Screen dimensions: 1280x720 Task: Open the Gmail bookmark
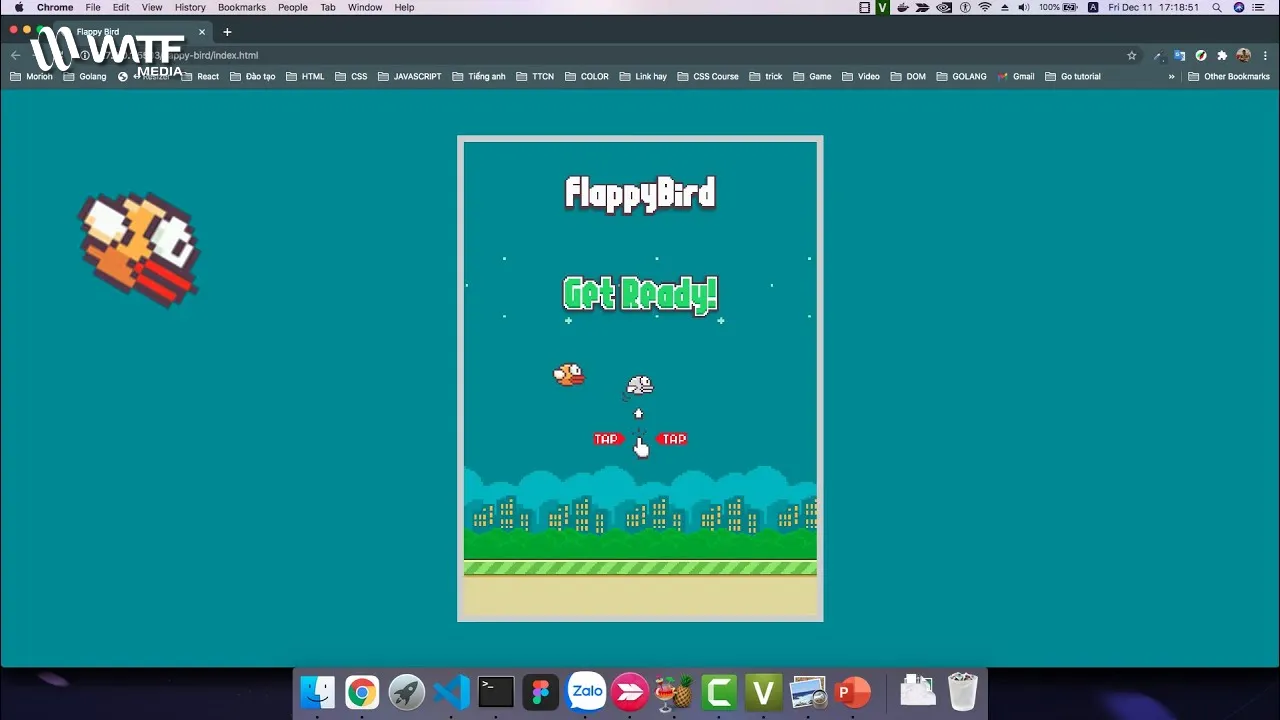click(x=1016, y=76)
